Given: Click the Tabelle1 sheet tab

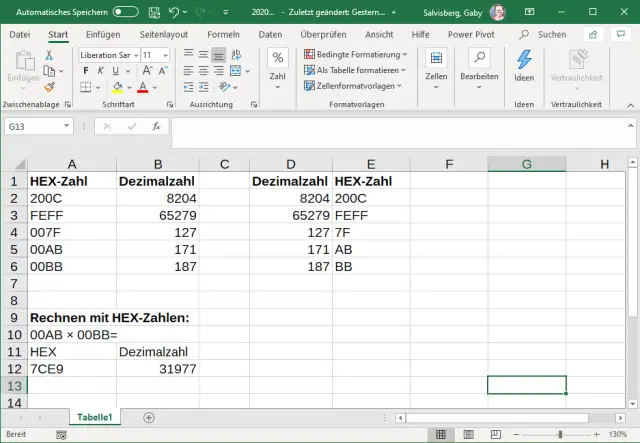Looking at the screenshot, I should pyautogui.click(x=96, y=417).
